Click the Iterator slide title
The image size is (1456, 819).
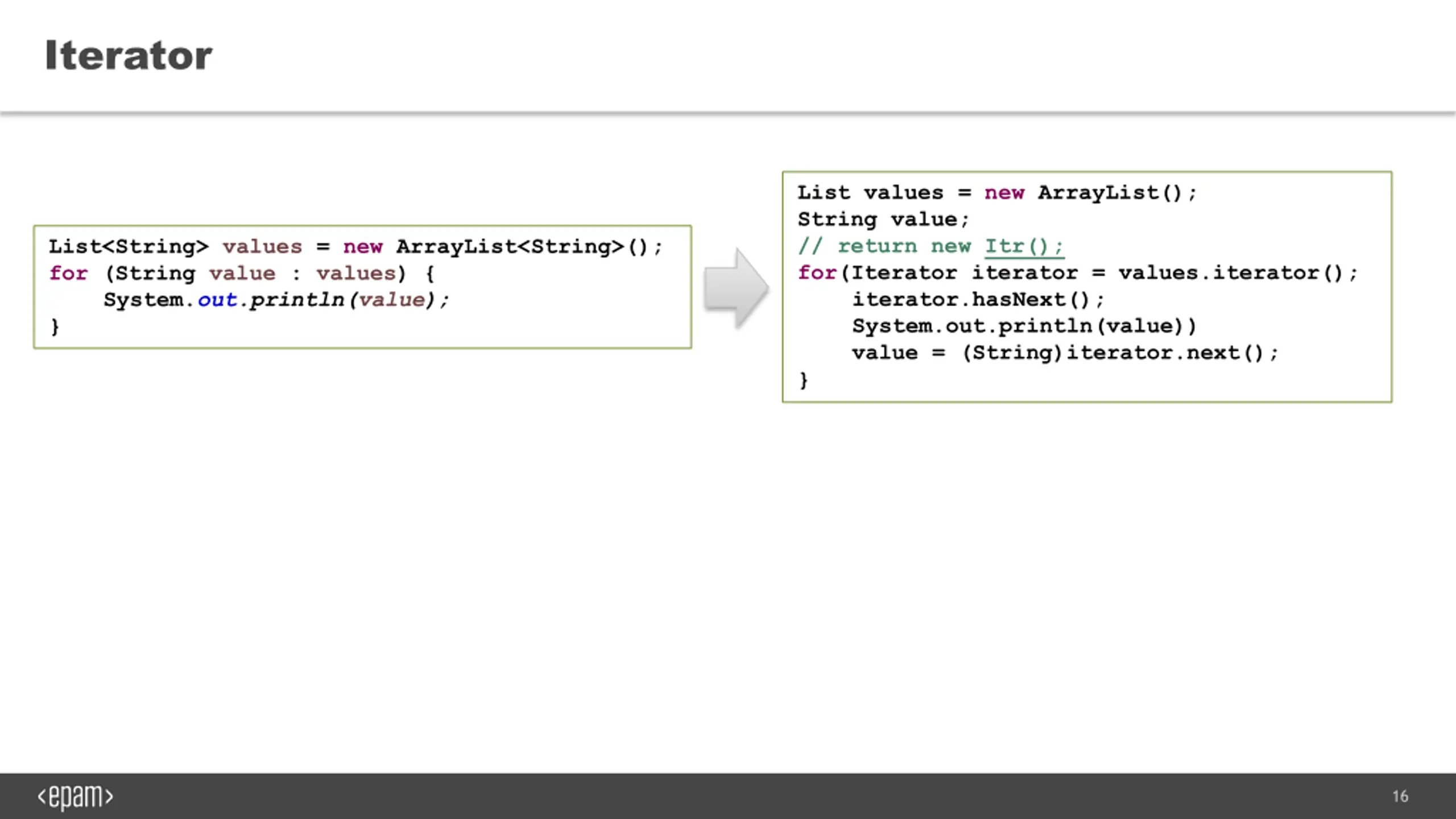click(129, 55)
